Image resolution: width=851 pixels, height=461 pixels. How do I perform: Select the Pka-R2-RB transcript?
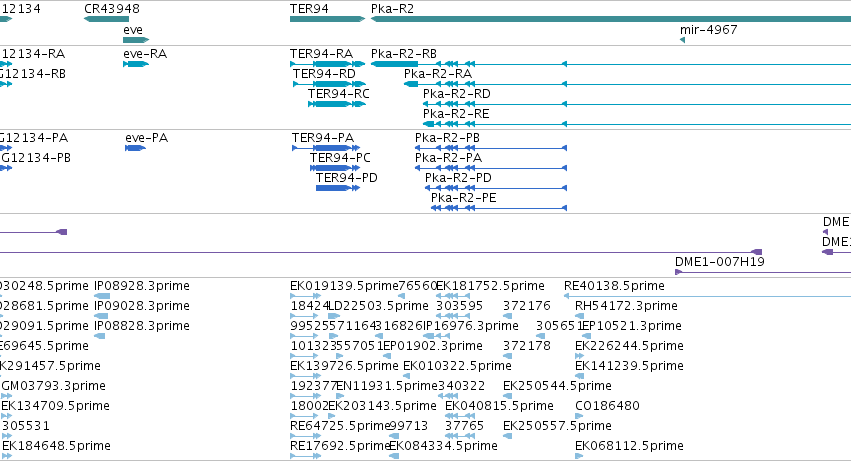pos(611,64)
